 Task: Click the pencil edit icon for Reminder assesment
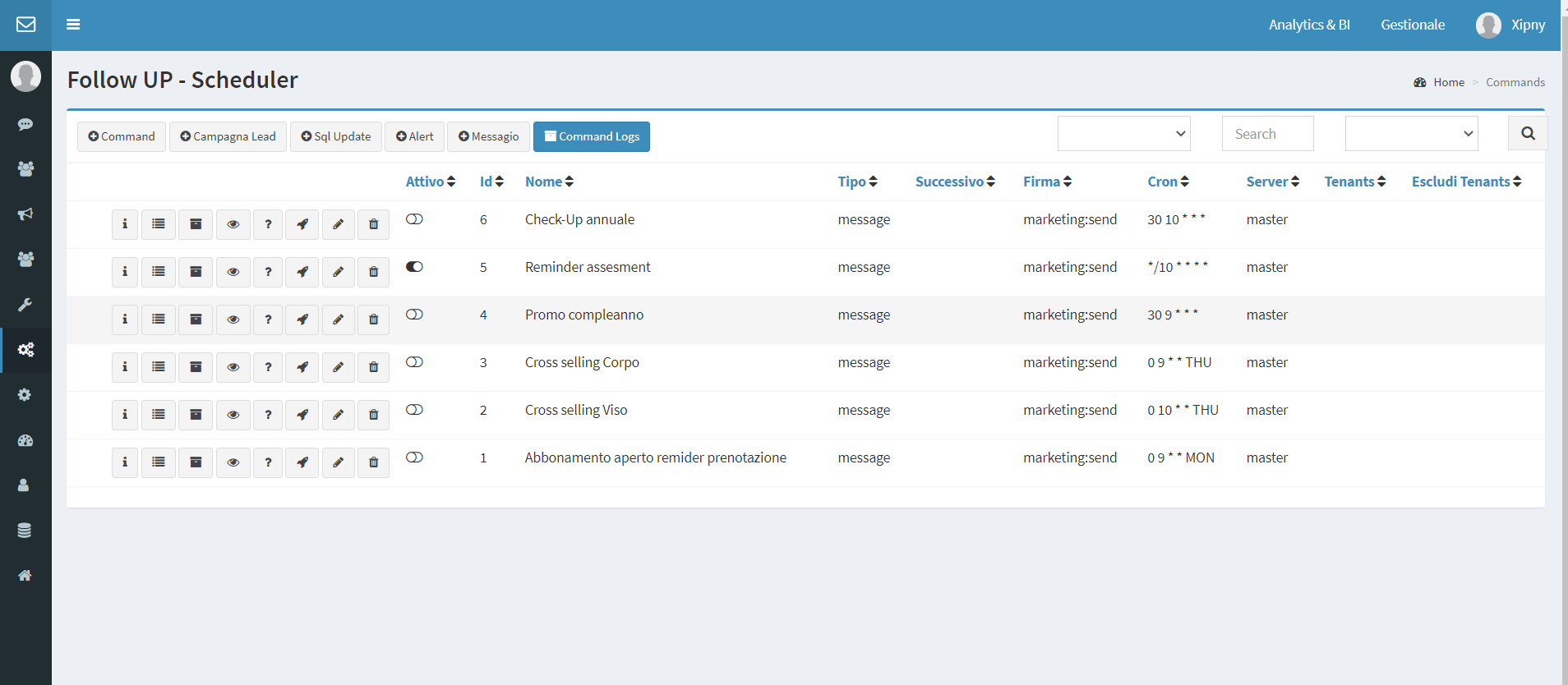[338, 272]
